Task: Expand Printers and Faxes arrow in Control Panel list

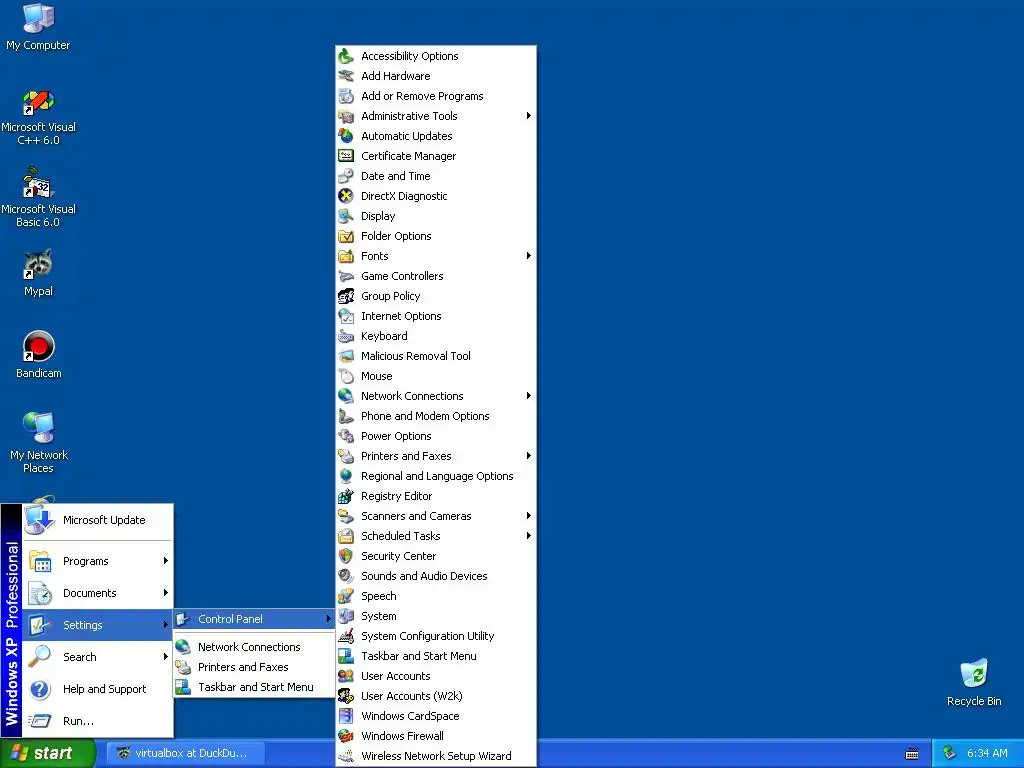Action: click(528, 456)
